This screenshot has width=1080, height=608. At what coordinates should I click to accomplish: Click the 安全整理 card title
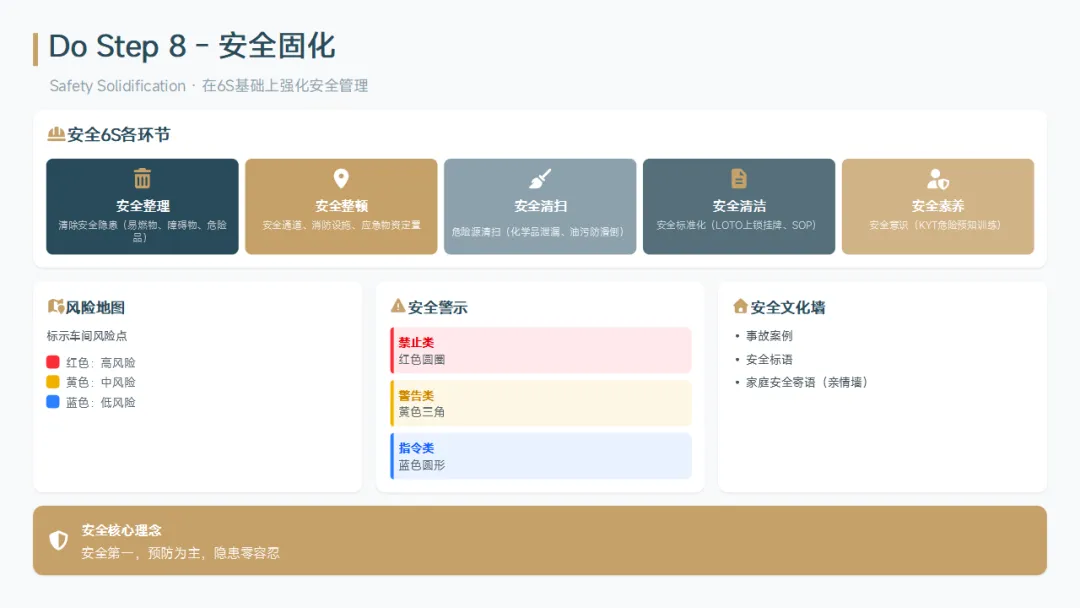pyautogui.click(x=143, y=206)
